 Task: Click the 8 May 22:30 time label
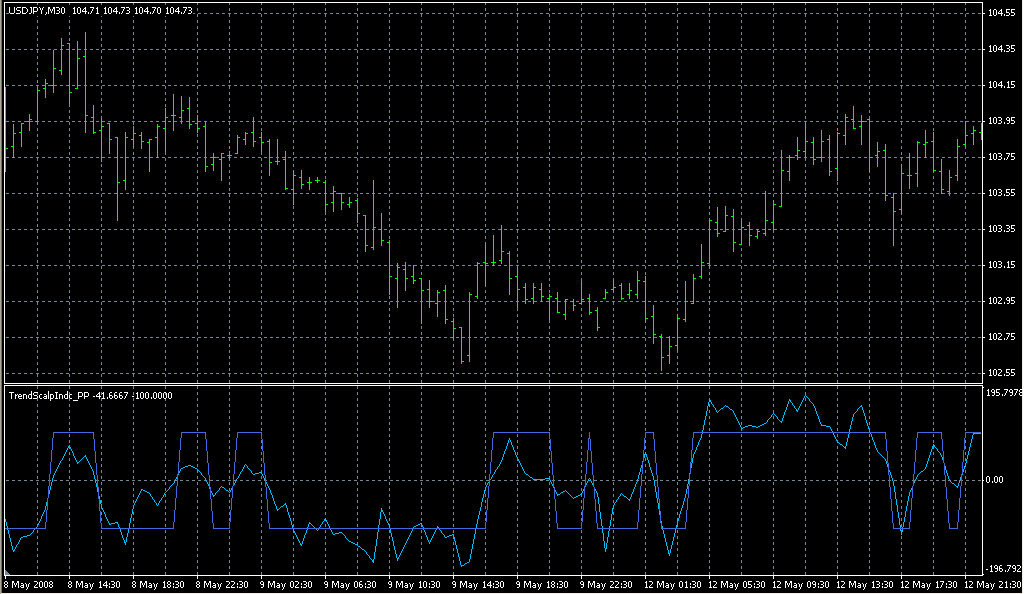click(x=222, y=585)
